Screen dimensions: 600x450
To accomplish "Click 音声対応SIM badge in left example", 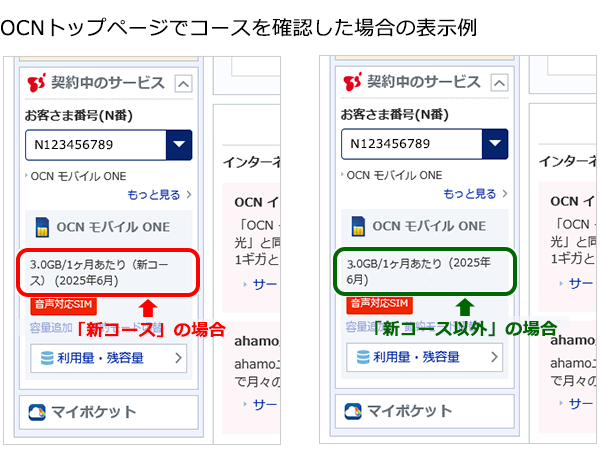I will pos(64,305).
